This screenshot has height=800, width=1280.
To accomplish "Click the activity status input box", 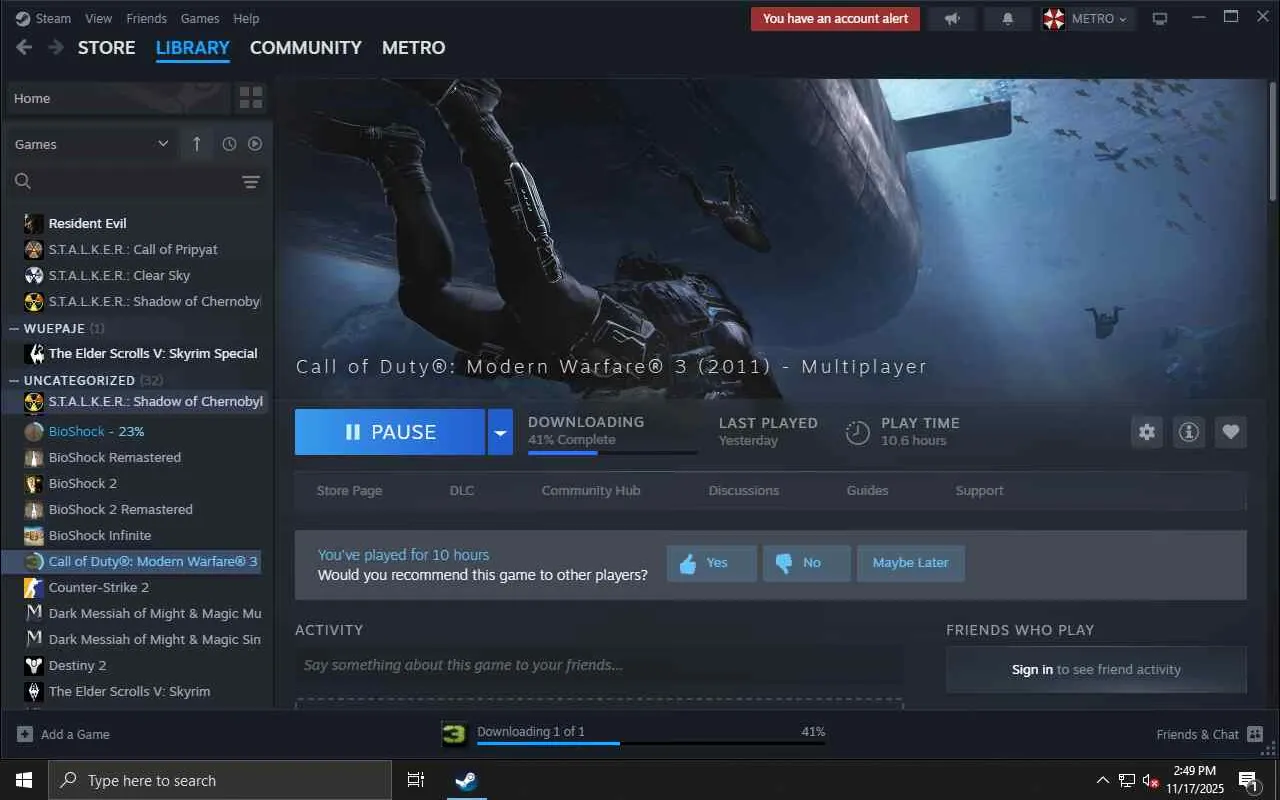I will pyautogui.click(x=599, y=665).
